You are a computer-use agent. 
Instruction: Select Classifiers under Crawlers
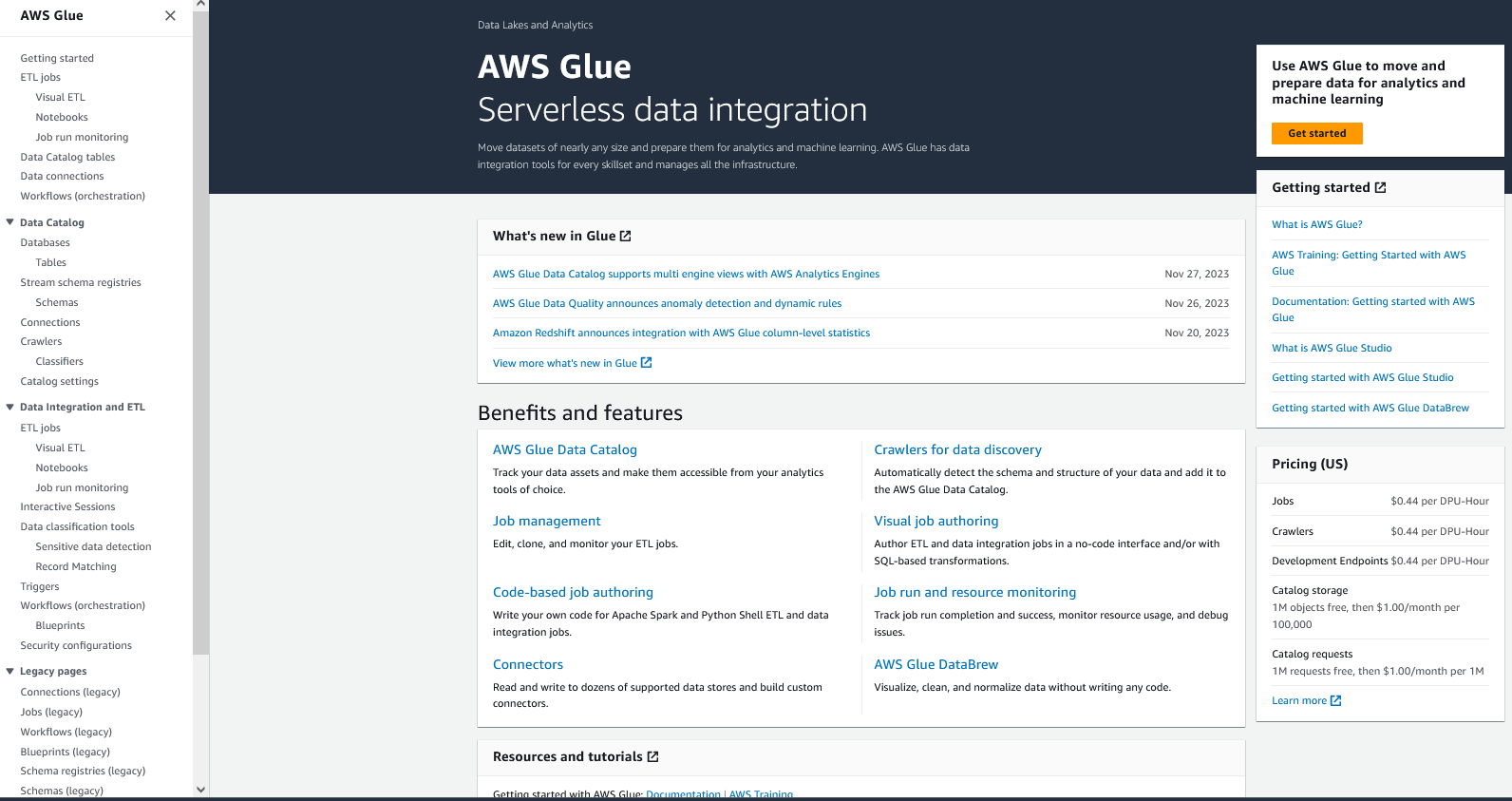[x=59, y=361]
